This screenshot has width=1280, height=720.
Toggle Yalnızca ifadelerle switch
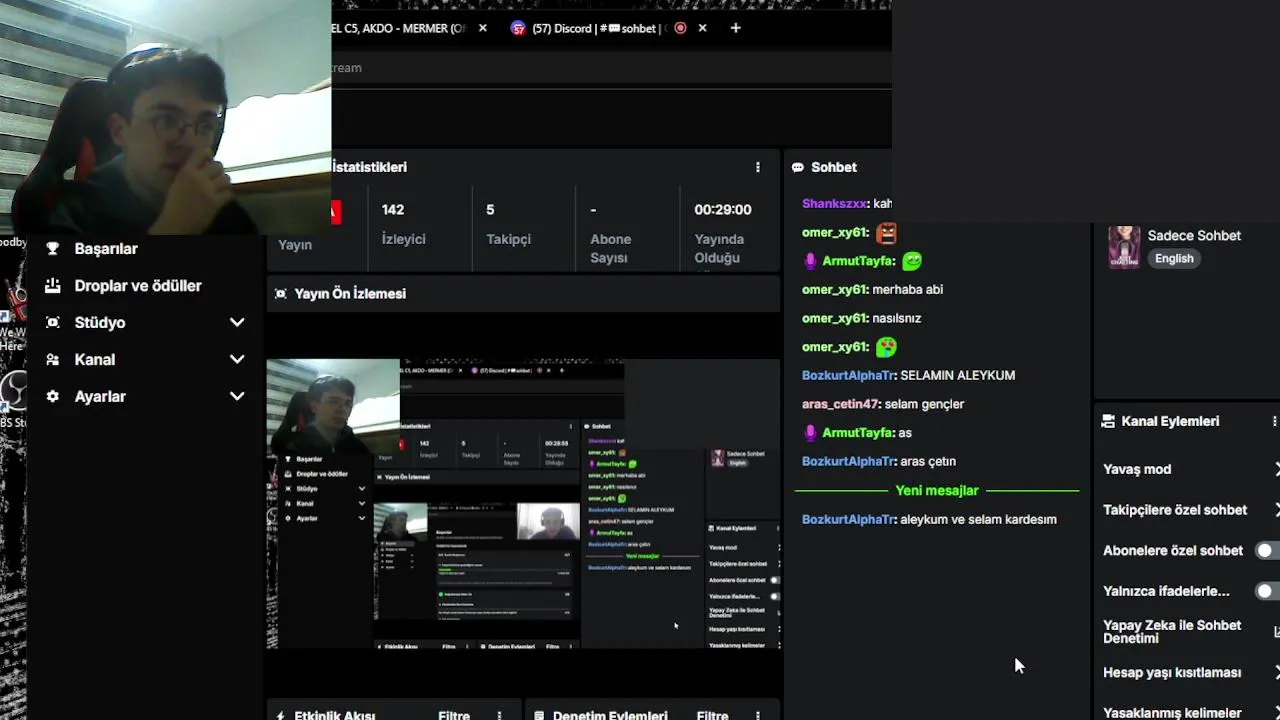[x=1268, y=591]
